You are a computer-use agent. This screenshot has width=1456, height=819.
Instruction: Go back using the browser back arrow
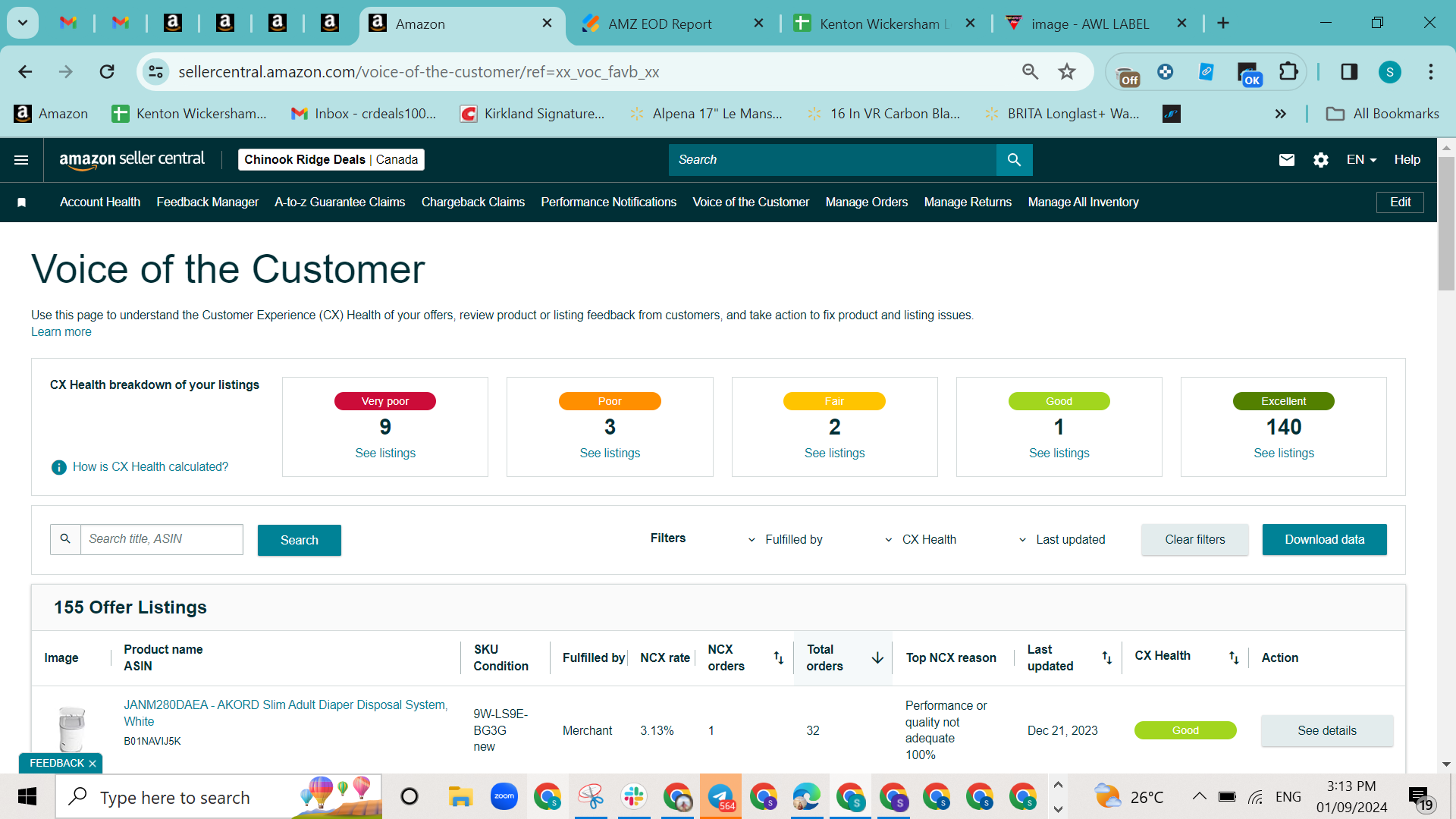pos(25,72)
